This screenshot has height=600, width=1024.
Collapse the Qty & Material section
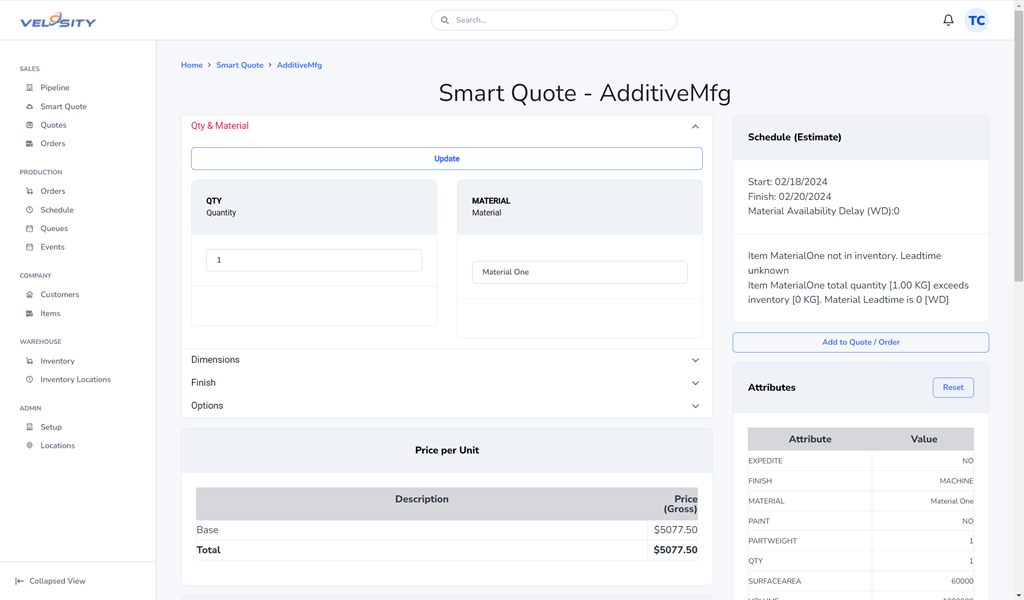point(695,127)
